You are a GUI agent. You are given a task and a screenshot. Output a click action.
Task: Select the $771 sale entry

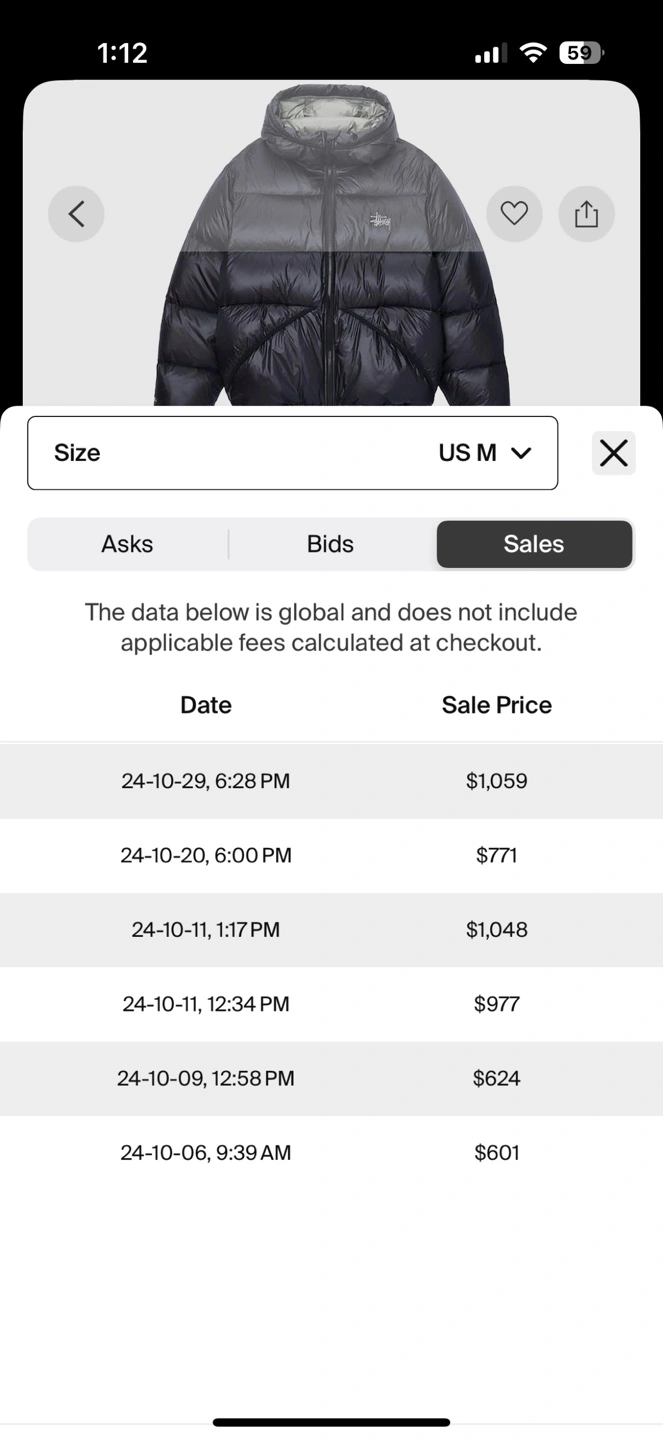pos(497,855)
